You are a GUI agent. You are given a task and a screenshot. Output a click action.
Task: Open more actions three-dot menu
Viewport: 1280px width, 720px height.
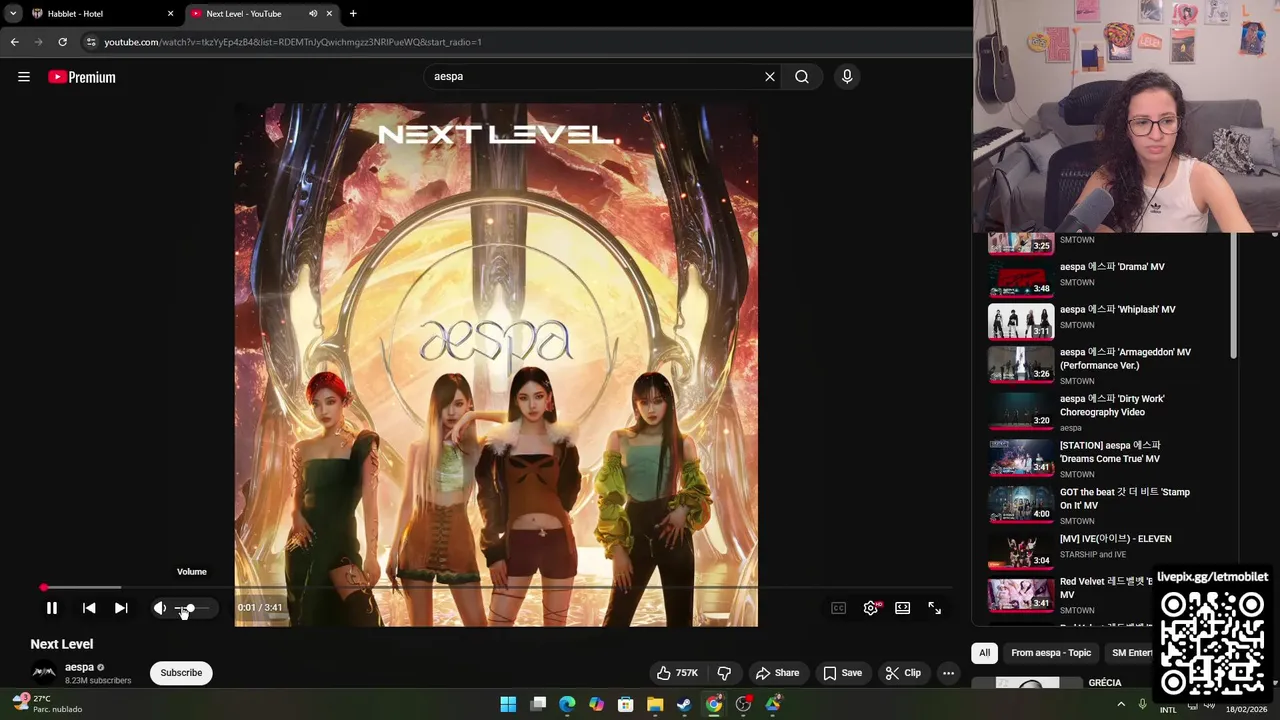point(948,673)
